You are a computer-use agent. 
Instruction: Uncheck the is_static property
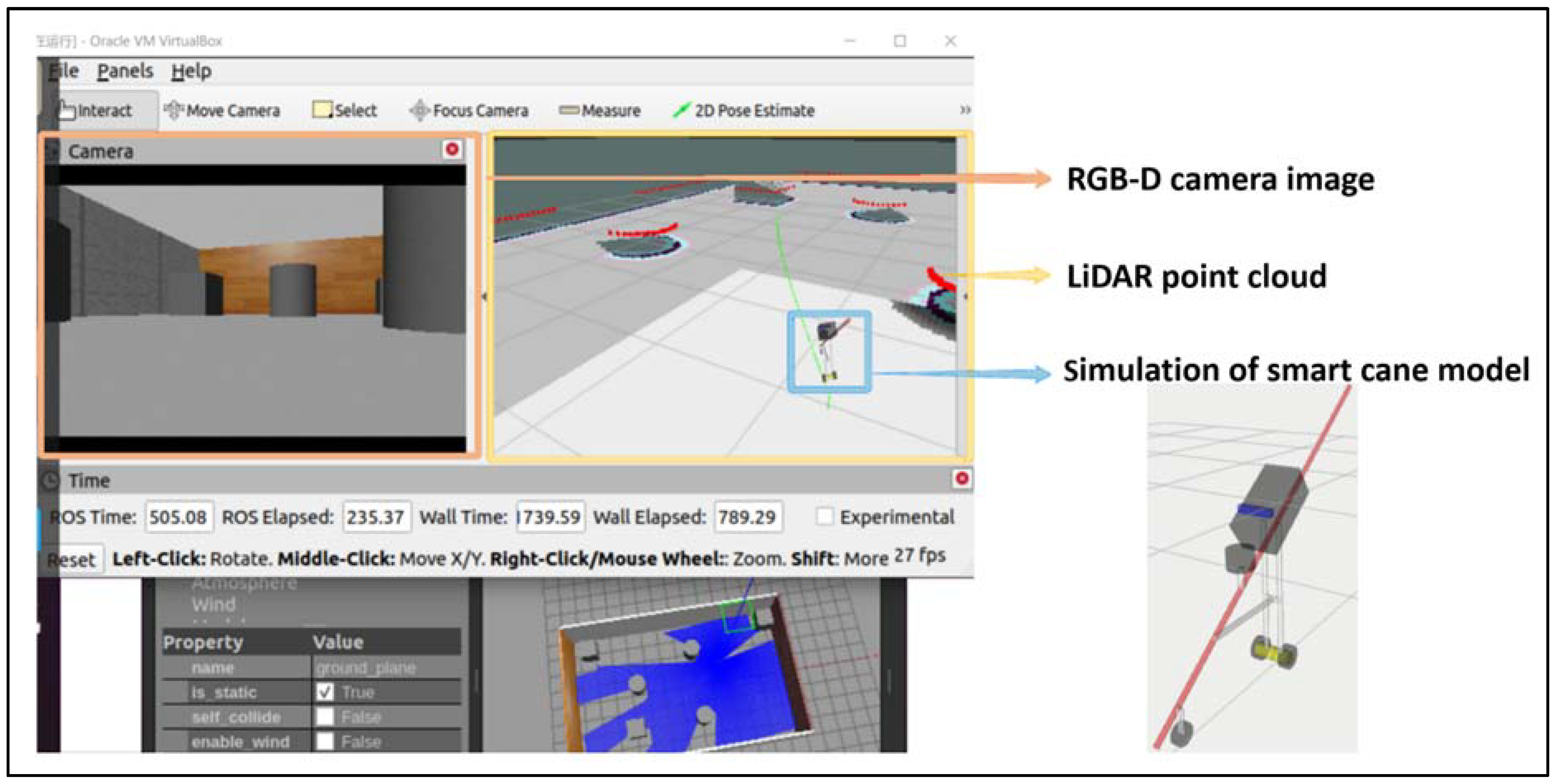point(325,692)
